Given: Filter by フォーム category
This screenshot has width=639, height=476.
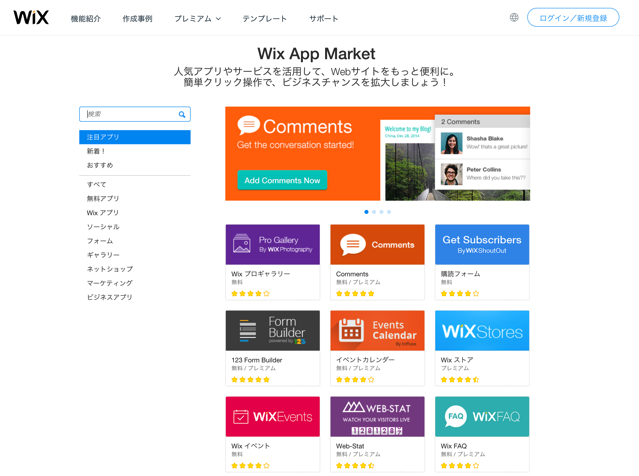Looking at the screenshot, I should pyautogui.click(x=100, y=241).
